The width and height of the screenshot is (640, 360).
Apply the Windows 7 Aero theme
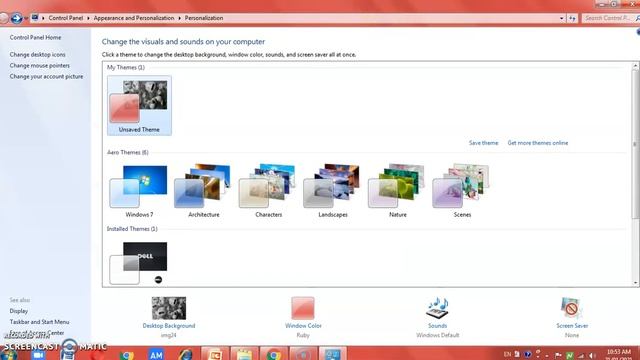point(139,190)
